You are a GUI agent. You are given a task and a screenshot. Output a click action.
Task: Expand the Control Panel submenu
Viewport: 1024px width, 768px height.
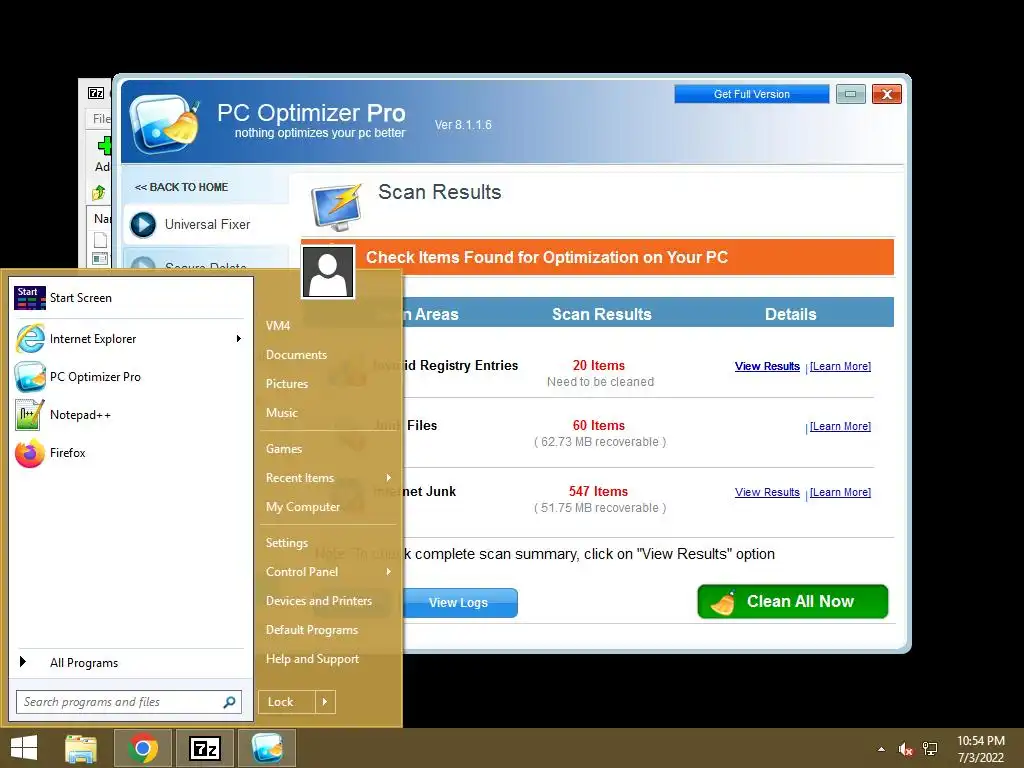click(x=389, y=571)
